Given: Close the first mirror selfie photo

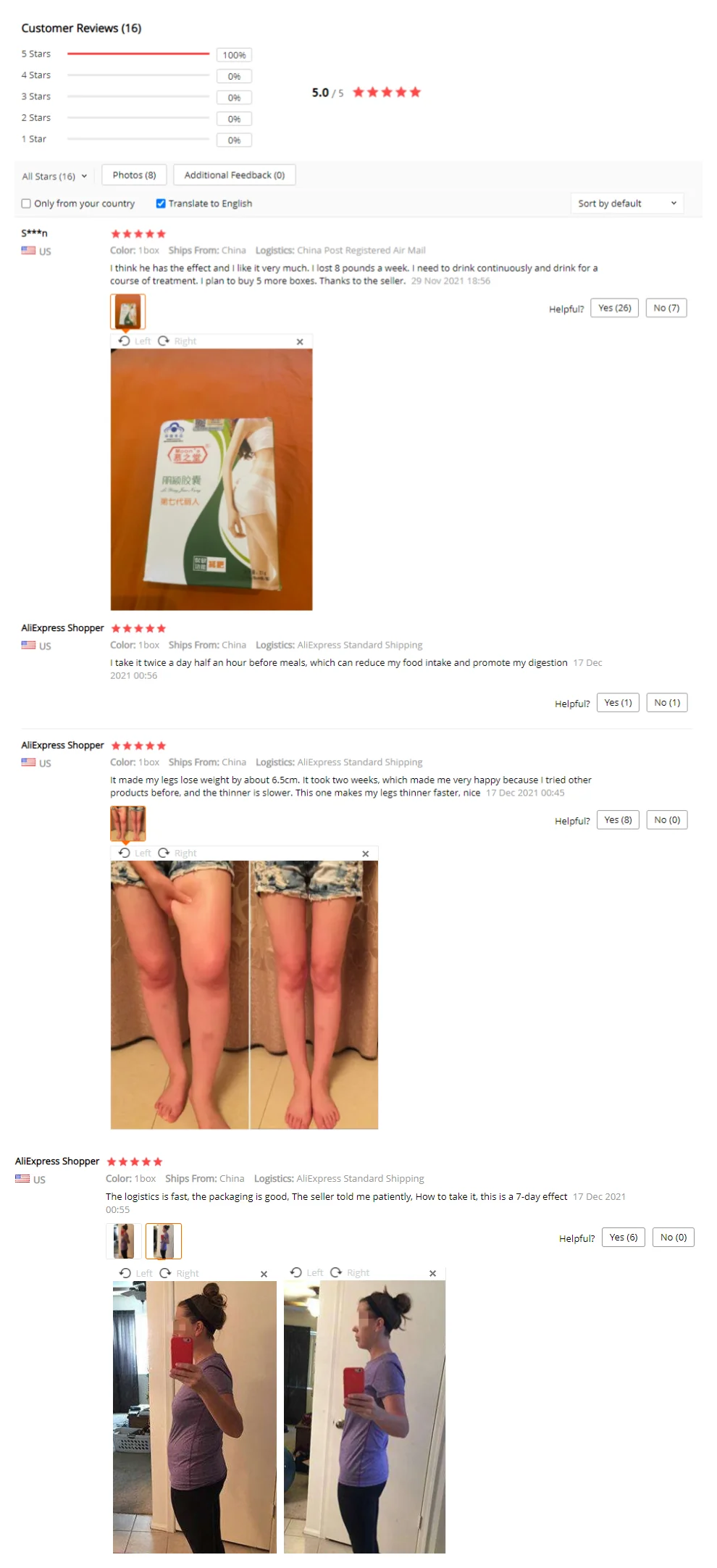Looking at the screenshot, I should [x=264, y=1274].
